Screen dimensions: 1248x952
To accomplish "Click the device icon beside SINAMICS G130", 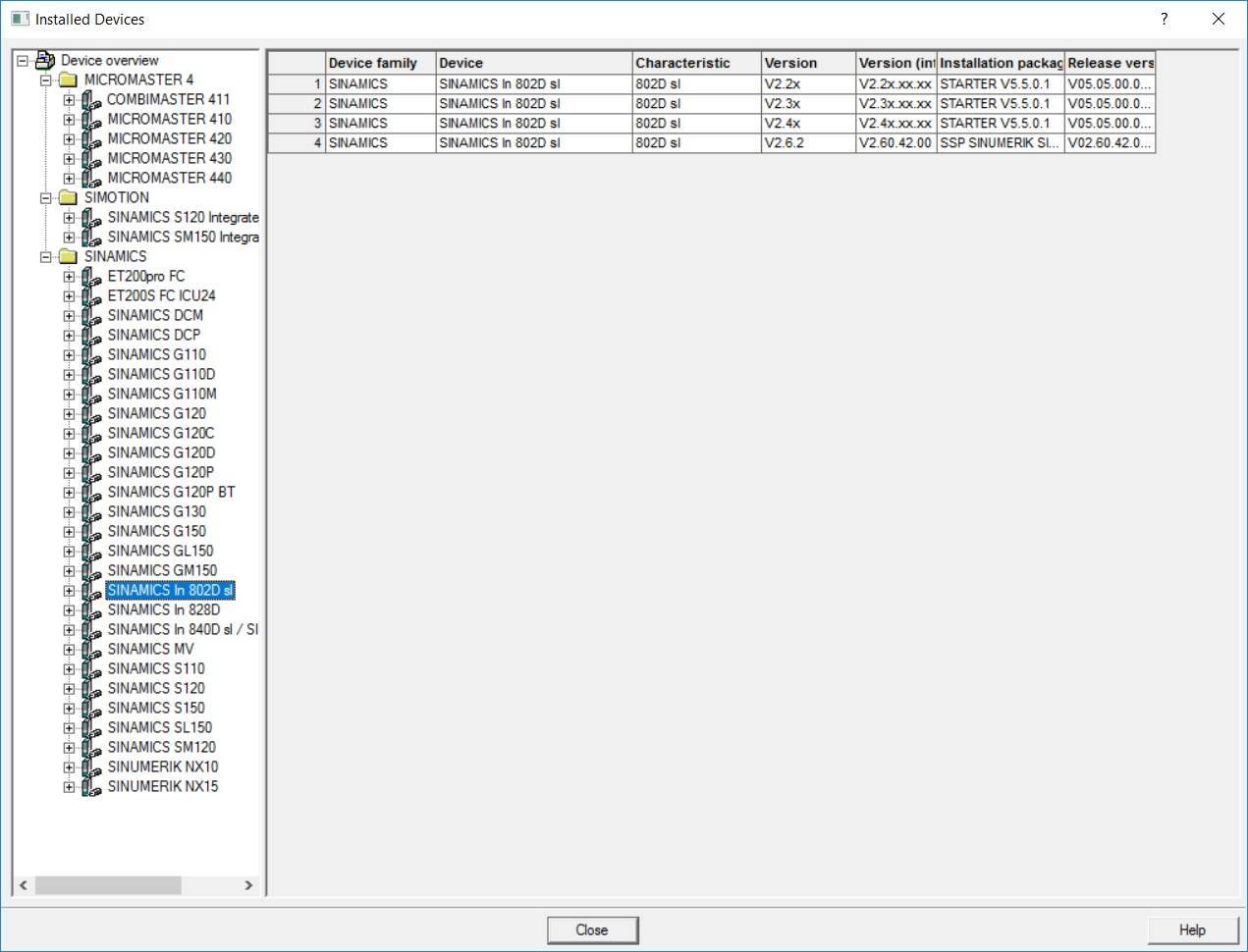I will click(x=91, y=512).
